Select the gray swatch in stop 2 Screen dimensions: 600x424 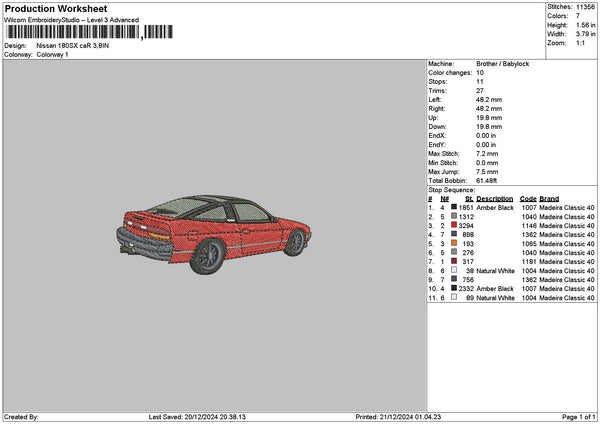454,216
